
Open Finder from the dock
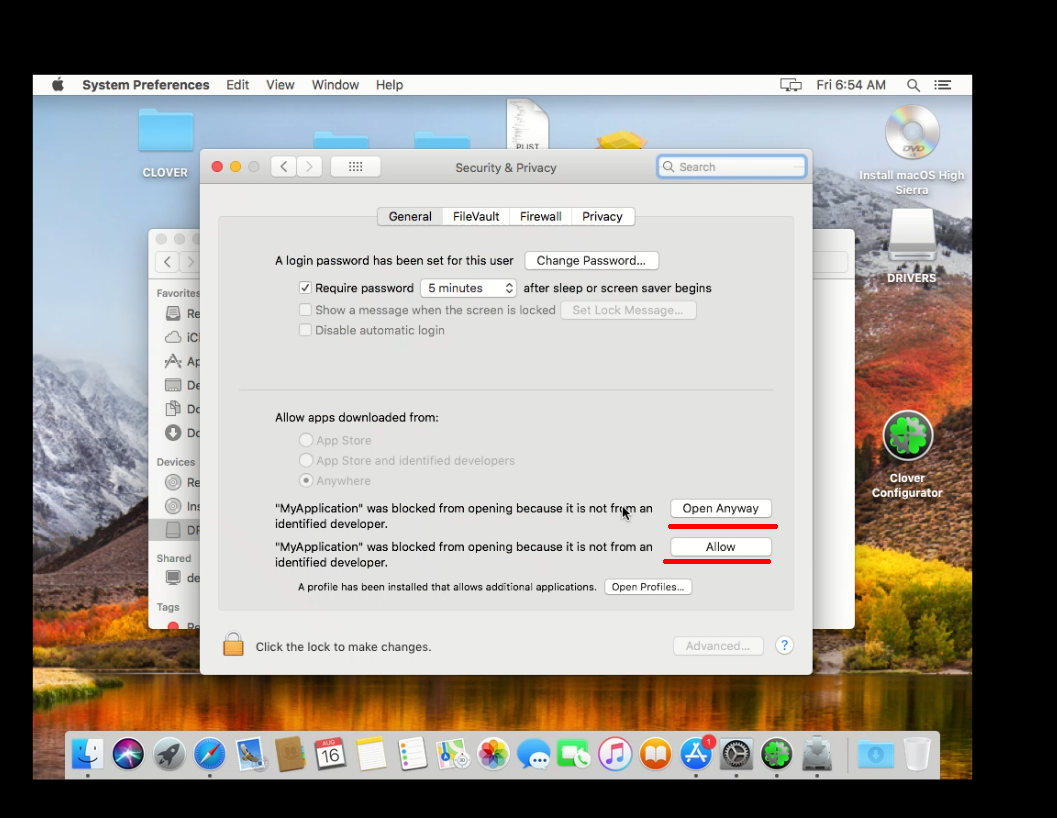click(x=88, y=753)
